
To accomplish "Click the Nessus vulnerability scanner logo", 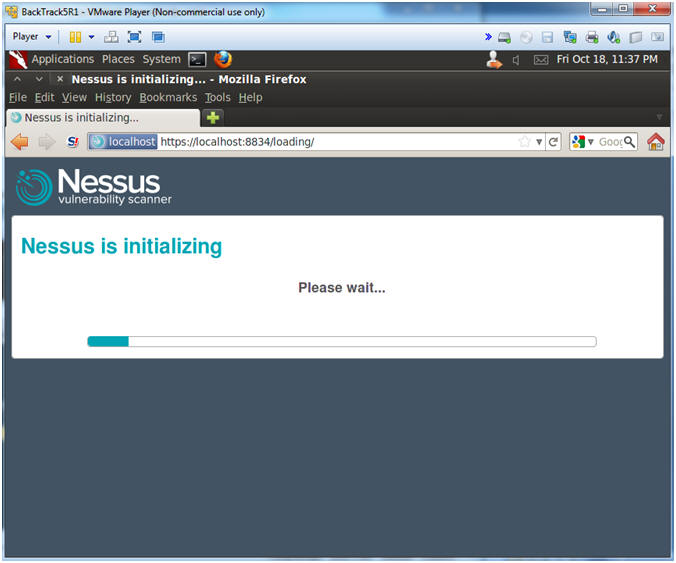I will point(94,187).
